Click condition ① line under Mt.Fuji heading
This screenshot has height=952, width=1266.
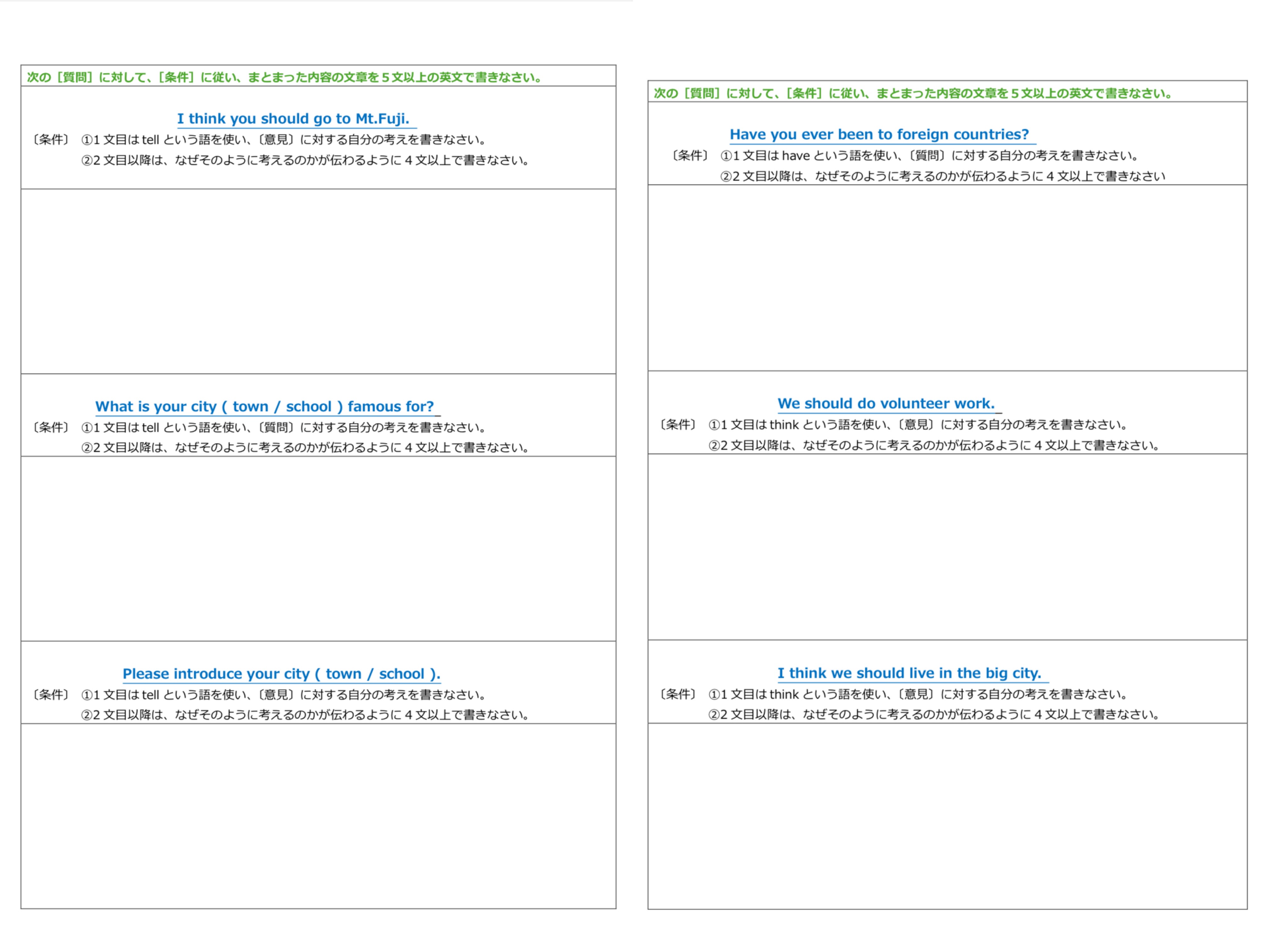[284, 140]
